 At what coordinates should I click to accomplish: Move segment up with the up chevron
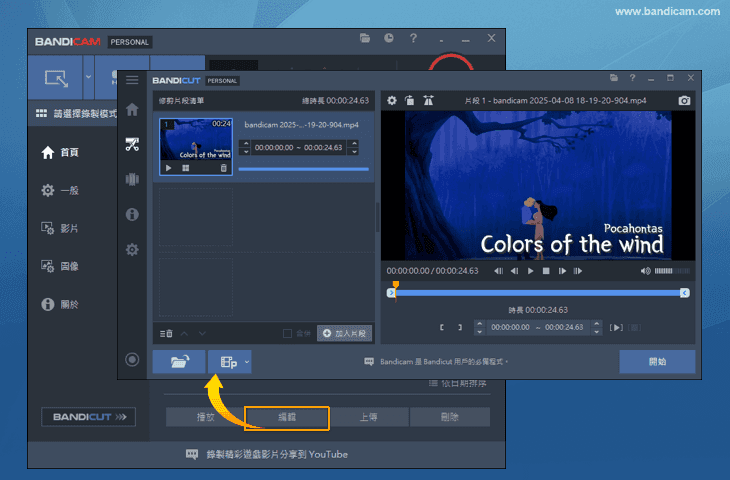tap(184, 333)
